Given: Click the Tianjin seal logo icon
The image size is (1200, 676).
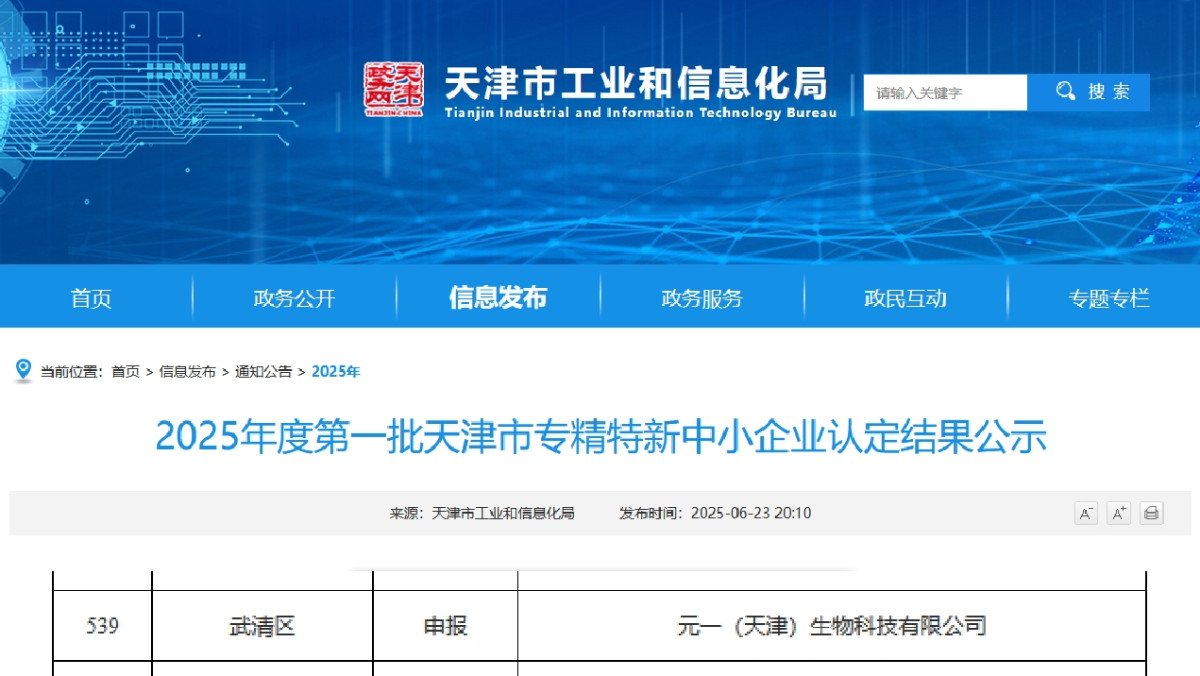Looking at the screenshot, I should pos(393,90).
